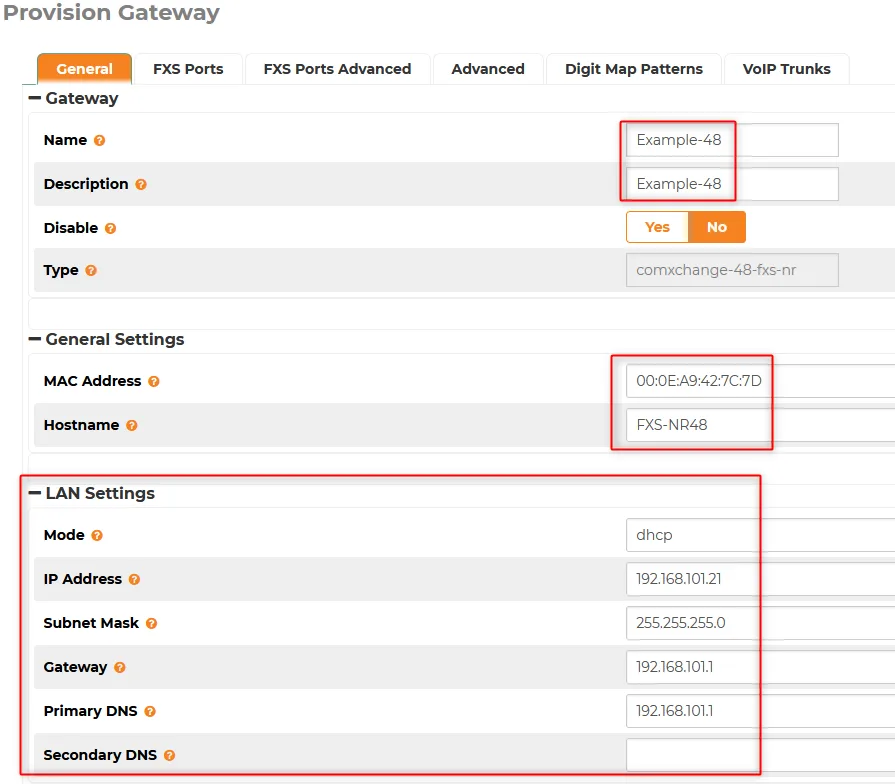Click the LAN Gateway address field
Image resolution: width=895 pixels, height=784 pixels.
(760, 666)
